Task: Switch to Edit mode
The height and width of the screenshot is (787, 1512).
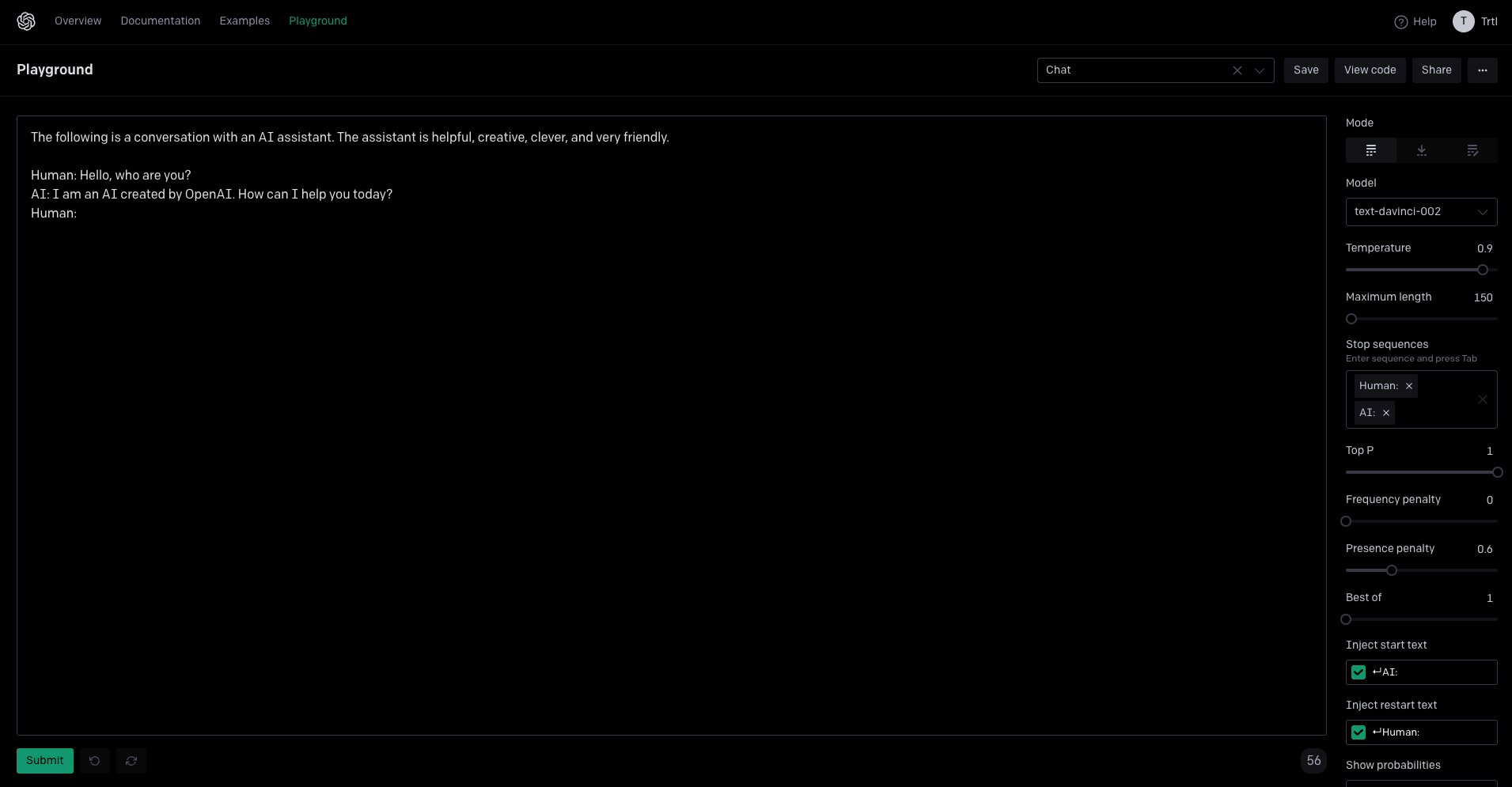Action: tap(1472, 150)
